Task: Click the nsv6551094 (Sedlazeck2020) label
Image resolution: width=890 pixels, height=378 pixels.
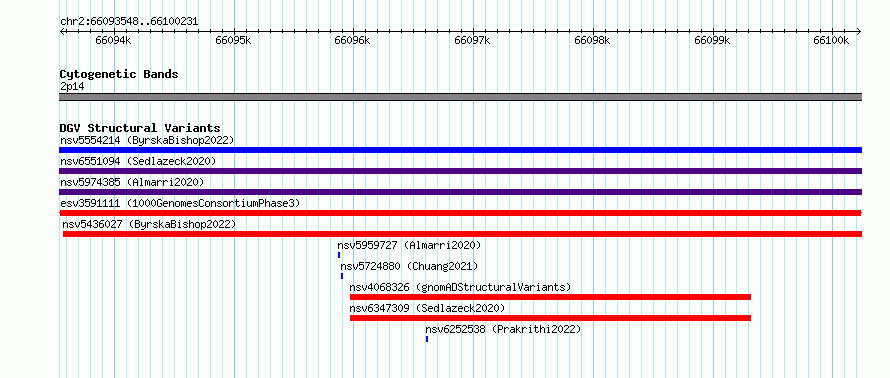Action: click(138, 161)
